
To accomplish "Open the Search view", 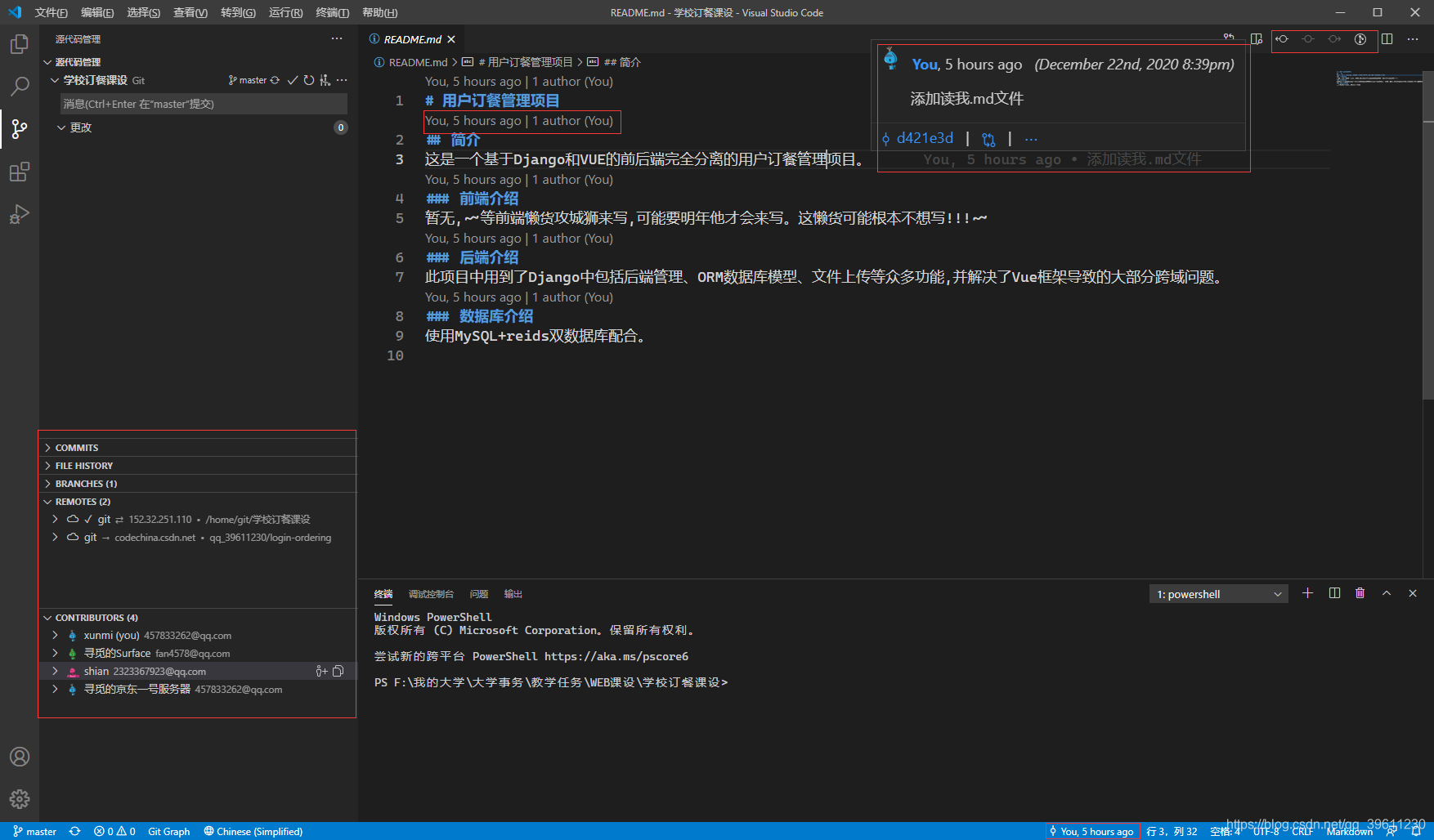I will point(20,86).
